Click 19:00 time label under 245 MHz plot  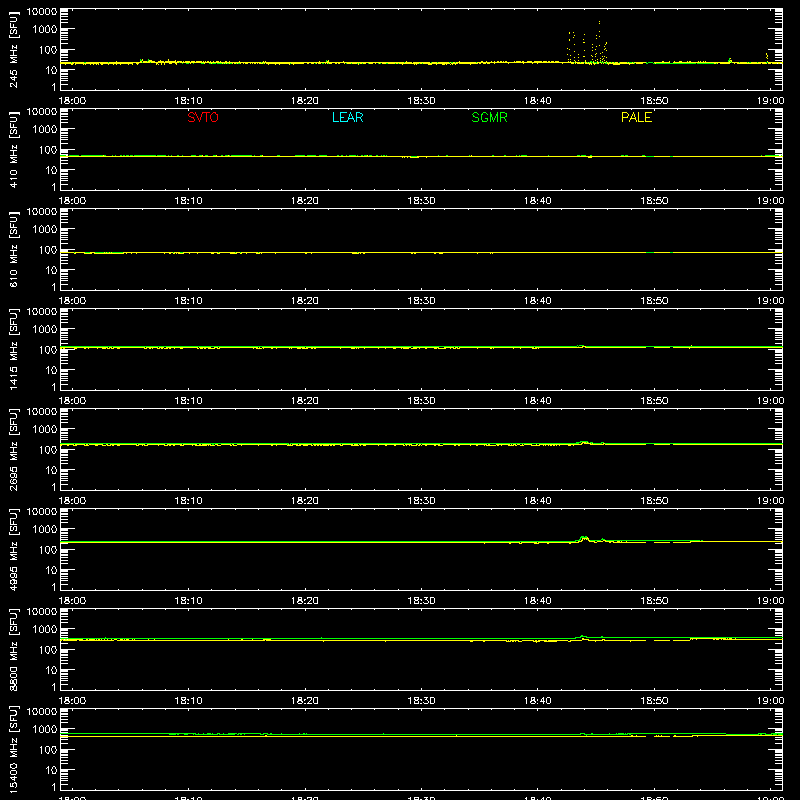tap(770, 101)
